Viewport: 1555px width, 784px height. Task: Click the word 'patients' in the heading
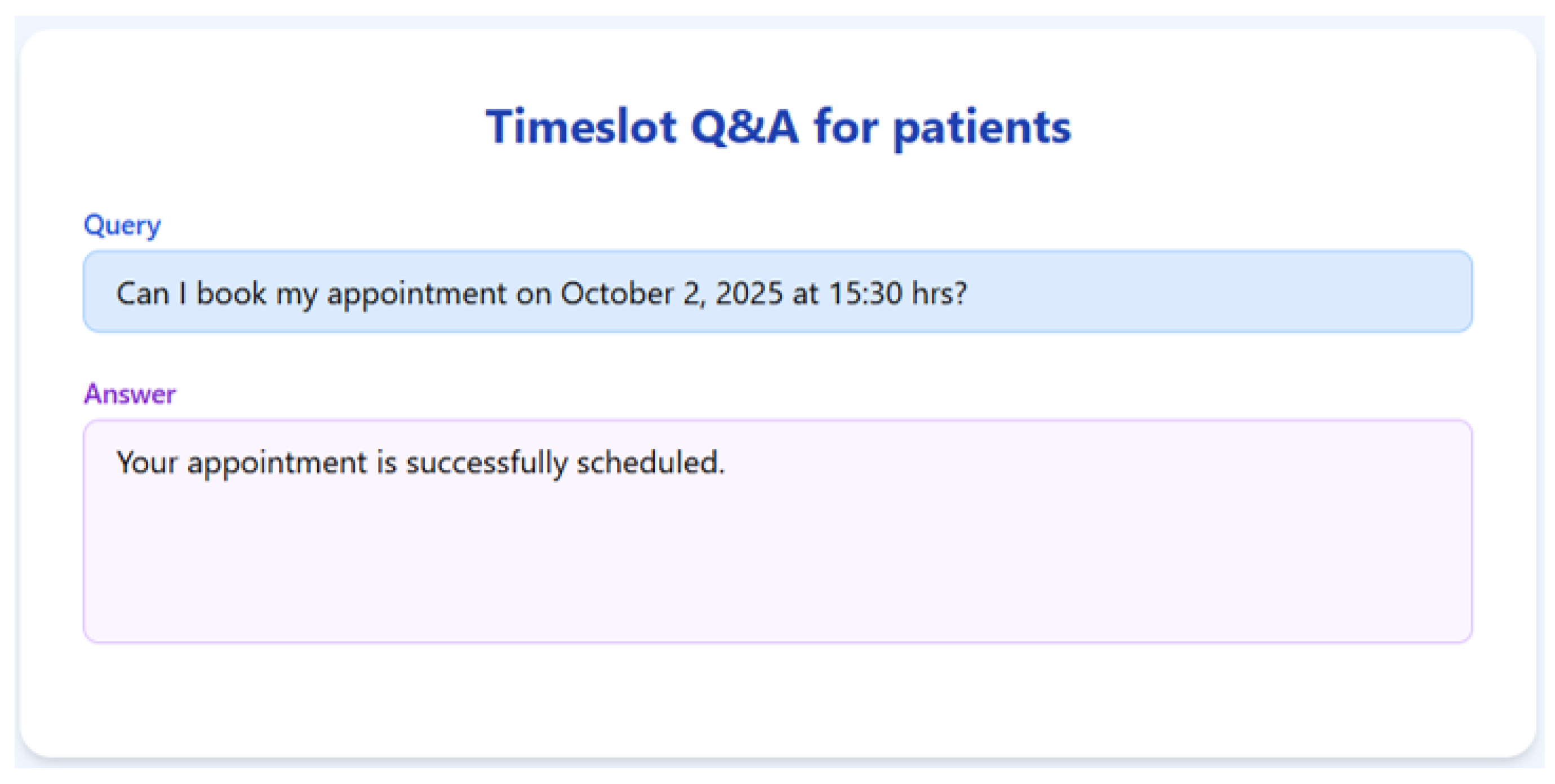tap(981, 128)
